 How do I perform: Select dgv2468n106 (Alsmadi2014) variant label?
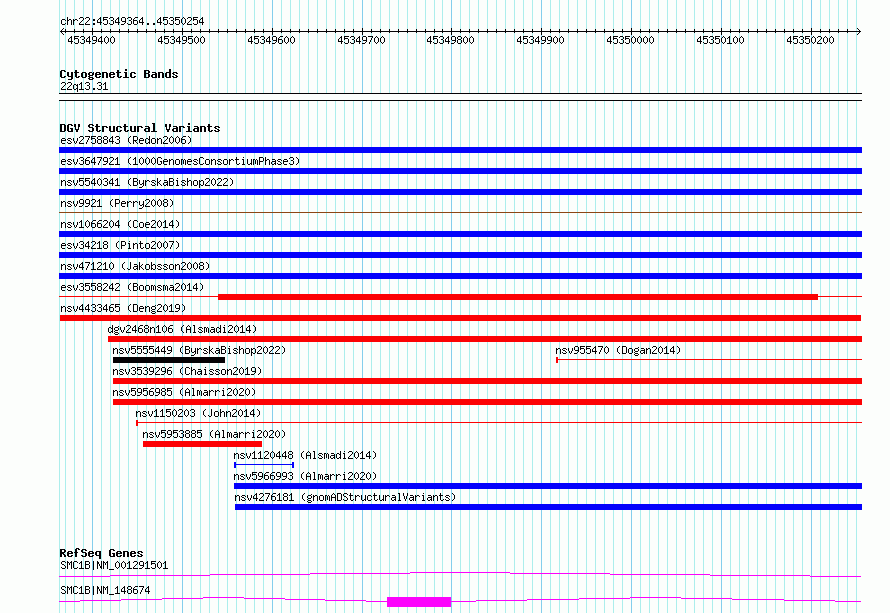point(182,329)
